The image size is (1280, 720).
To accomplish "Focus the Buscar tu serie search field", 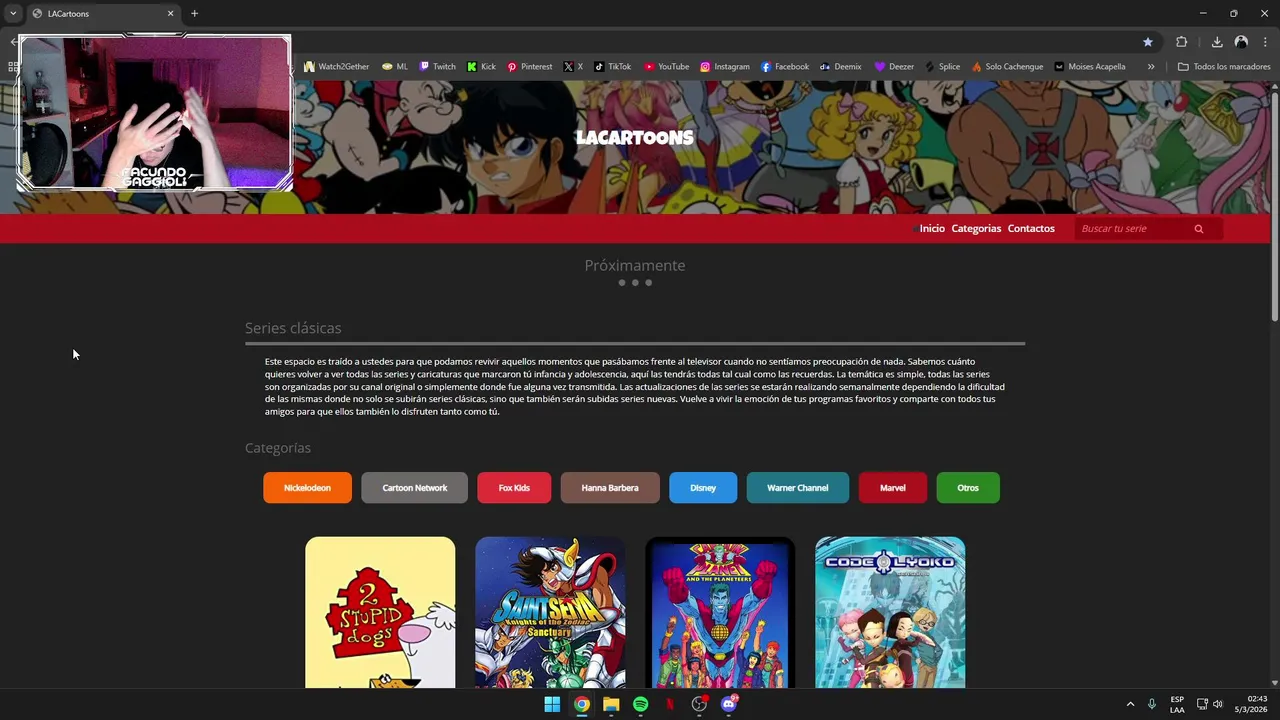I will point(1135,229).
